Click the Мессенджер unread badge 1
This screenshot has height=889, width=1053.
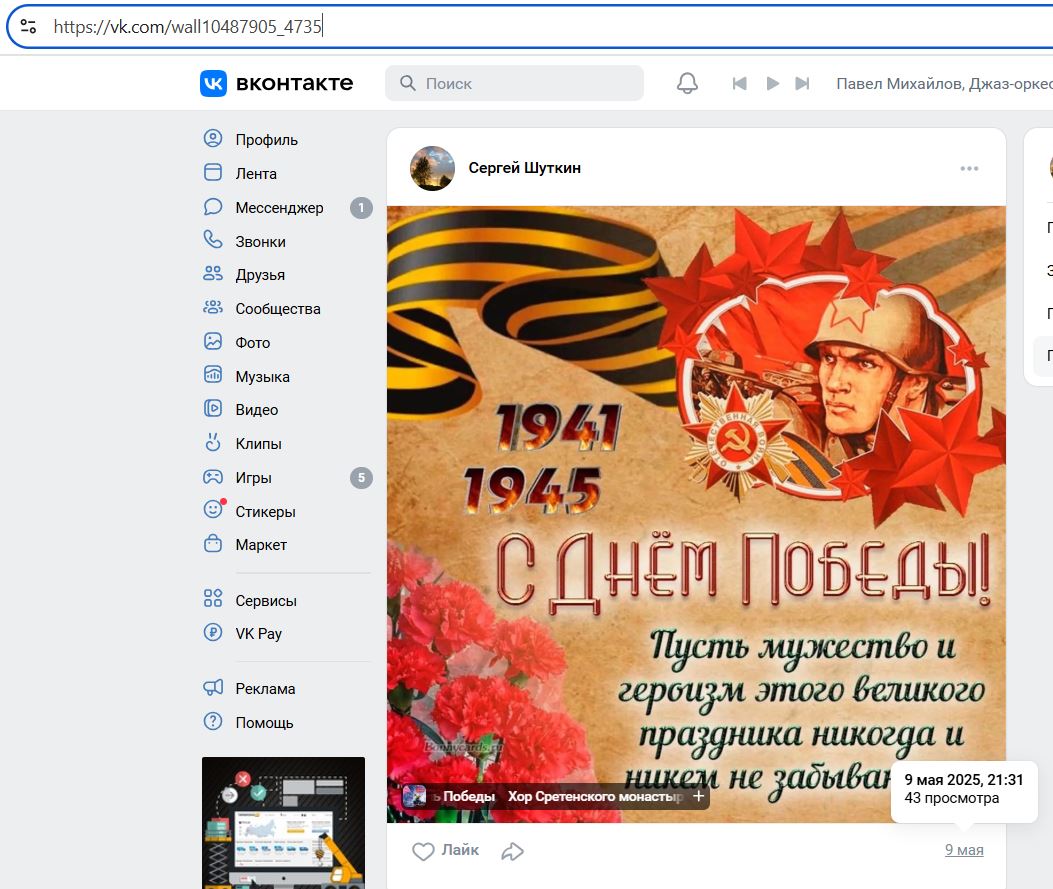[x=361, y=207]
